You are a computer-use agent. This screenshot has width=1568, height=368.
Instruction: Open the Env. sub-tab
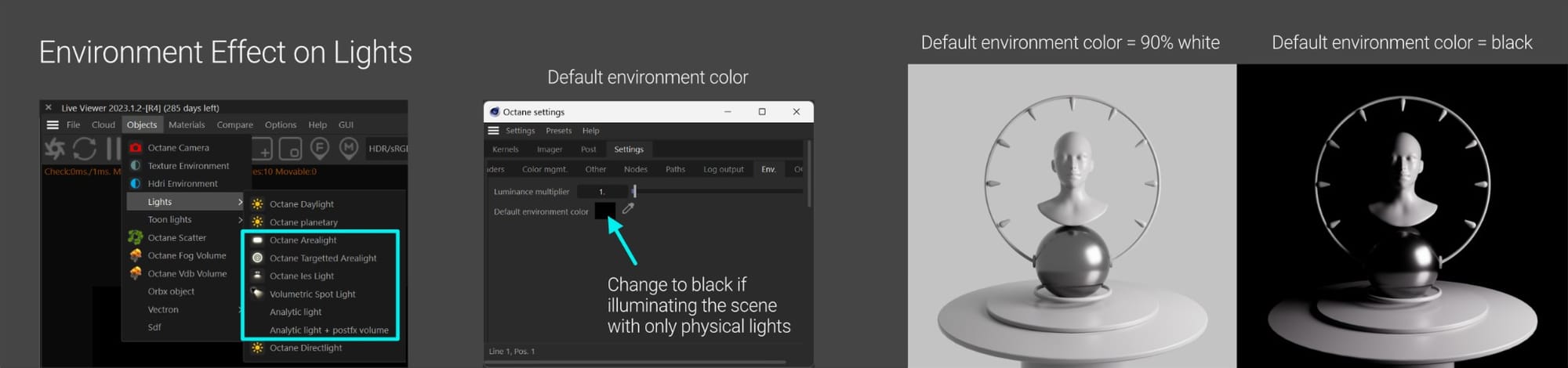[x=768, y=169]
